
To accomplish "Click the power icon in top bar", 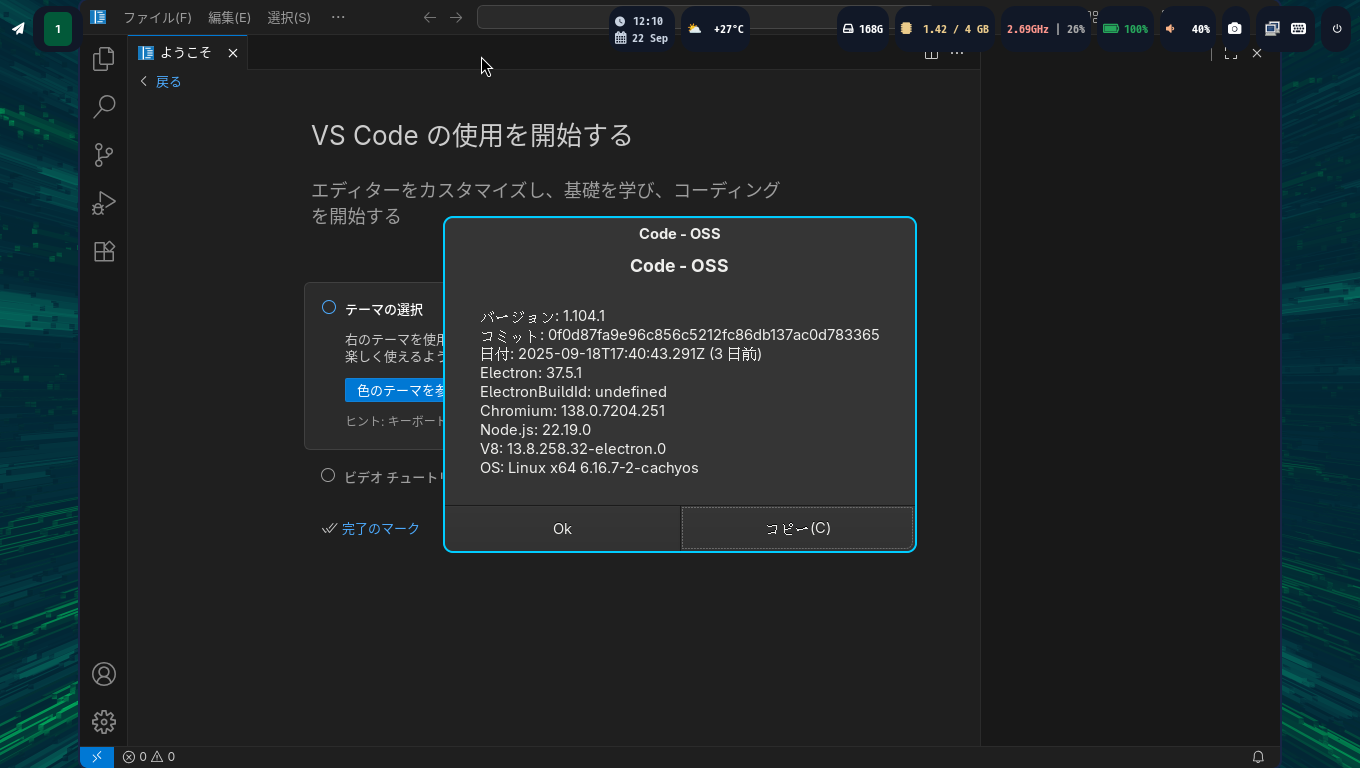I will (x=1337, y=29).
